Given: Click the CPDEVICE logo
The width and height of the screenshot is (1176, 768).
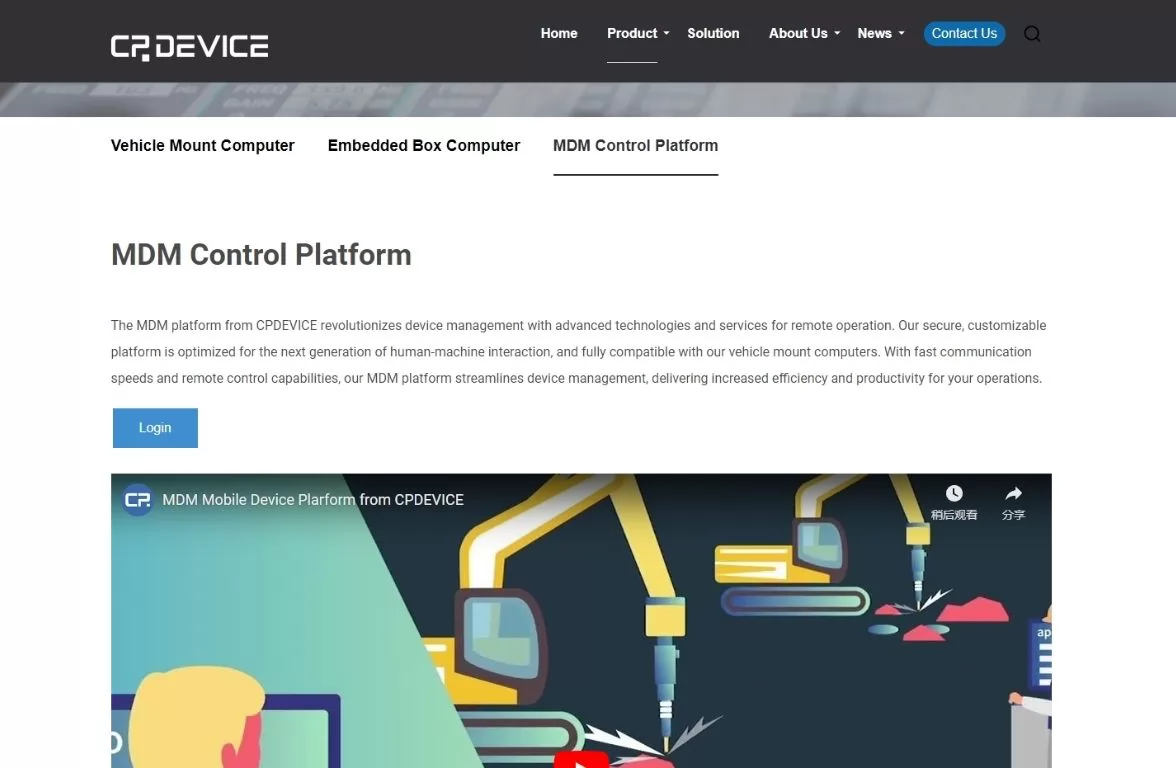Looking at the screenshot, I should click(x=190, y=47).
